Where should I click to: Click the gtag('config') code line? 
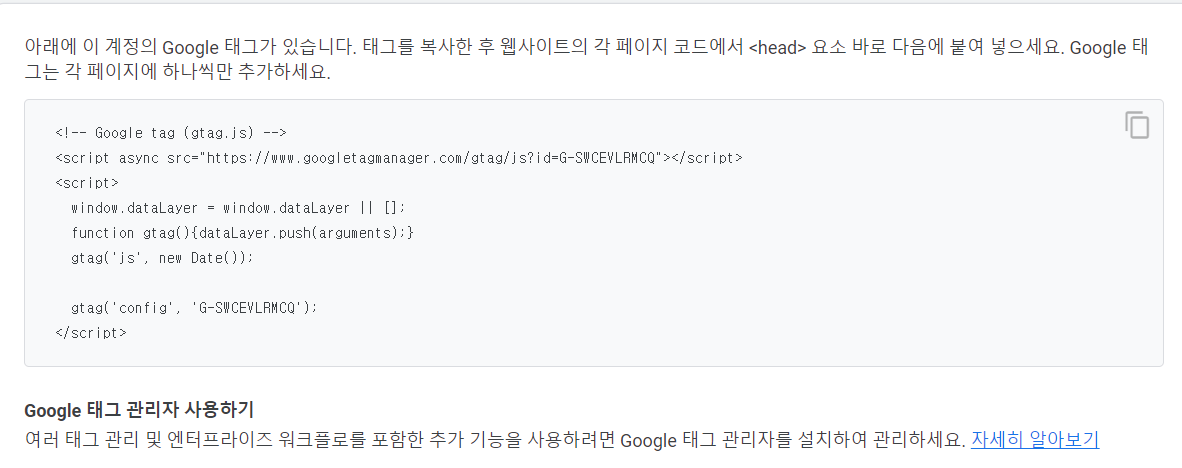194,307
